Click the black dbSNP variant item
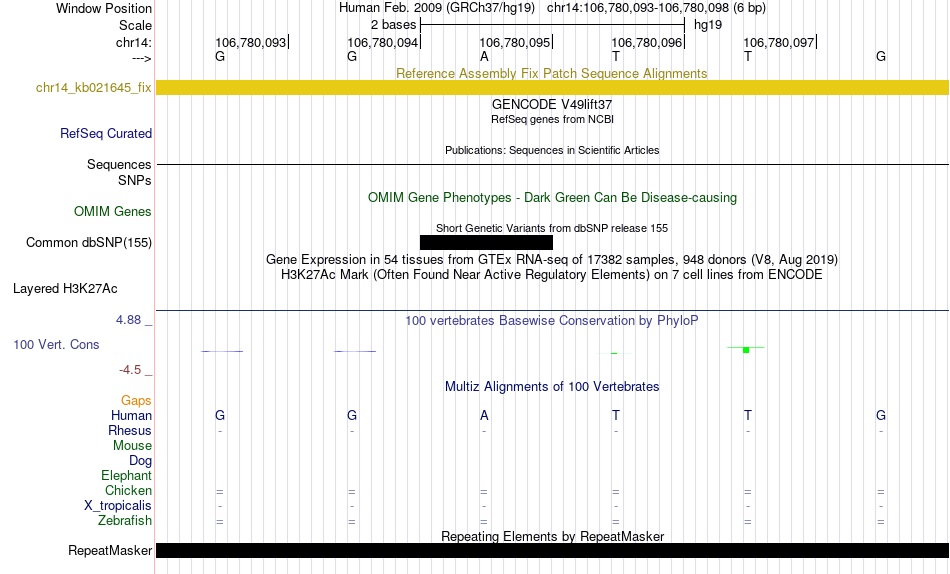The image size is (950, 574). click(486, 242)
